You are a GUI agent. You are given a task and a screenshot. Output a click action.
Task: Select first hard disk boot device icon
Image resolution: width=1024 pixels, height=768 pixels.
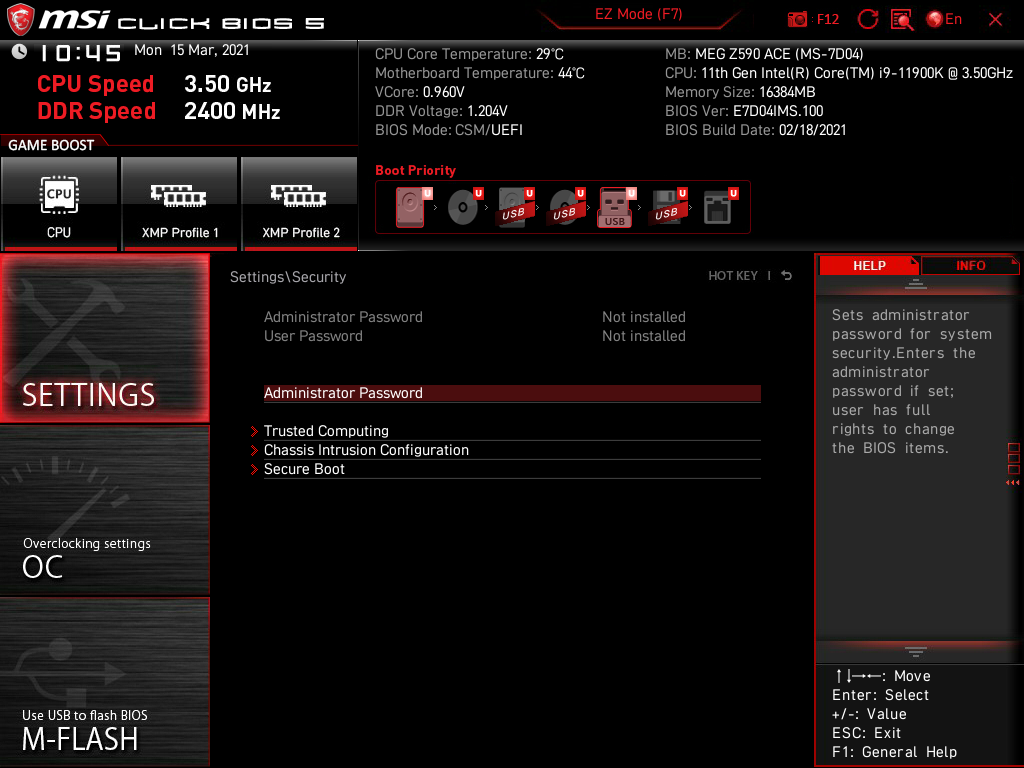411,207
